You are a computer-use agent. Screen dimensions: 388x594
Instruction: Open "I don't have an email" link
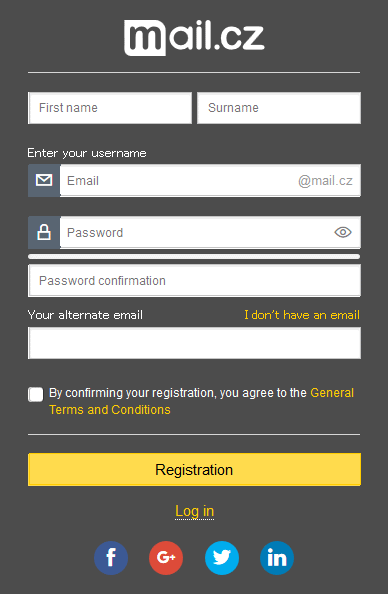(302, 315)
